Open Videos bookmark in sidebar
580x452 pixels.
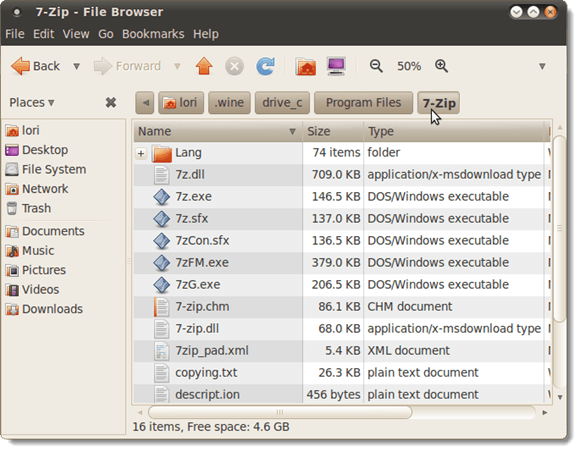click(33, 290)
